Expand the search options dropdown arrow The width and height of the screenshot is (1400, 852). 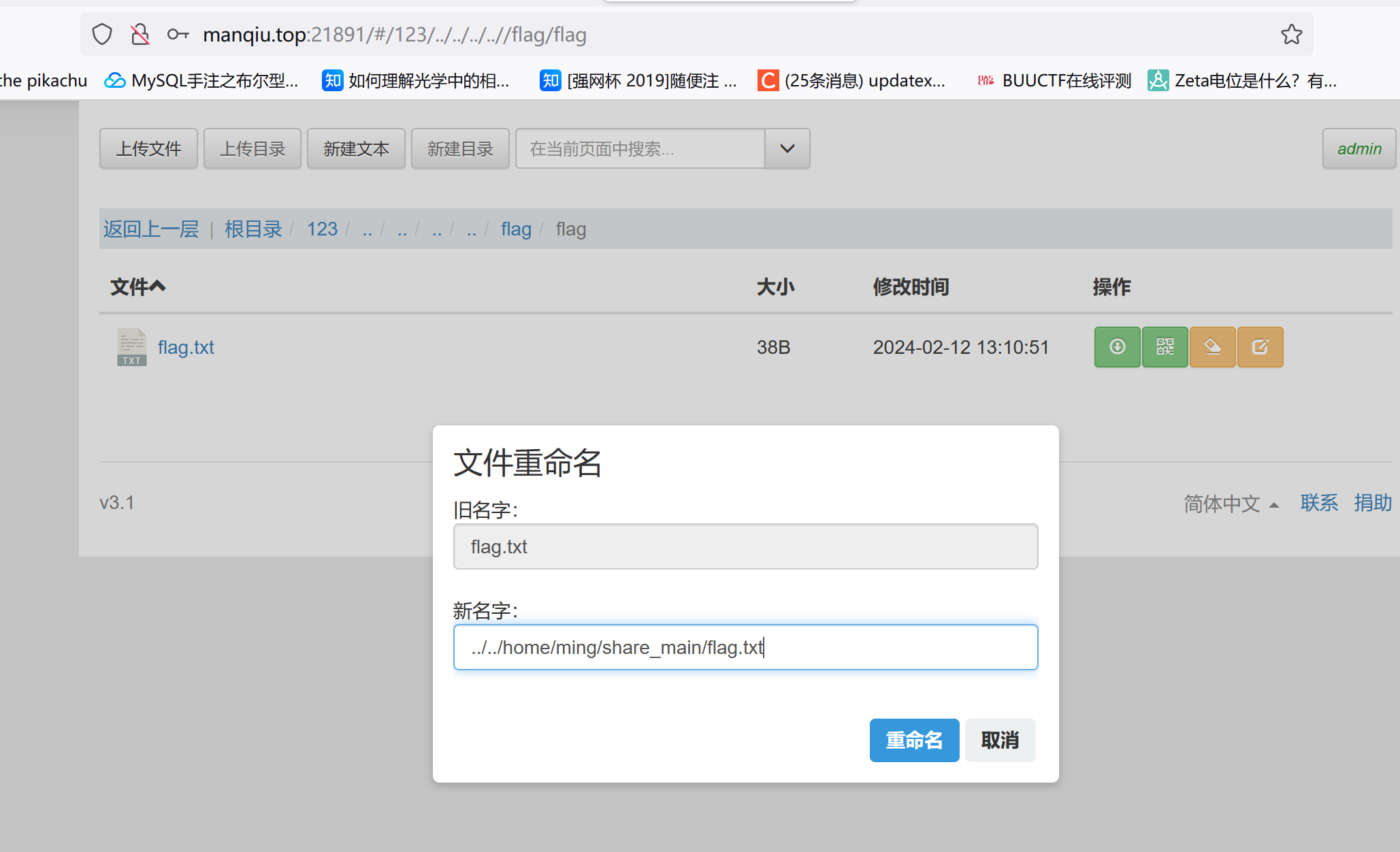[787, 148]
